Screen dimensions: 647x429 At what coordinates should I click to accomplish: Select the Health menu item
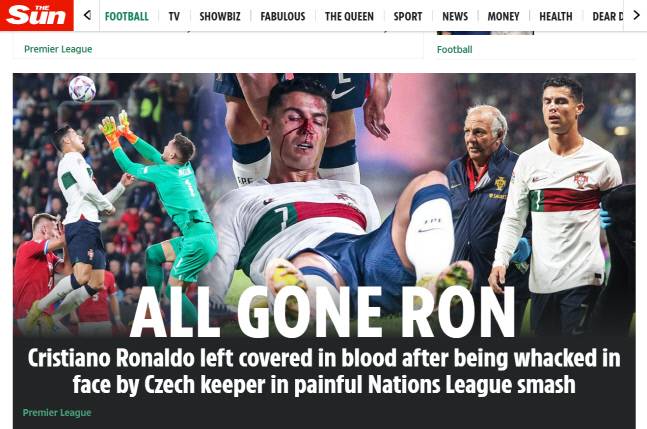556,16
